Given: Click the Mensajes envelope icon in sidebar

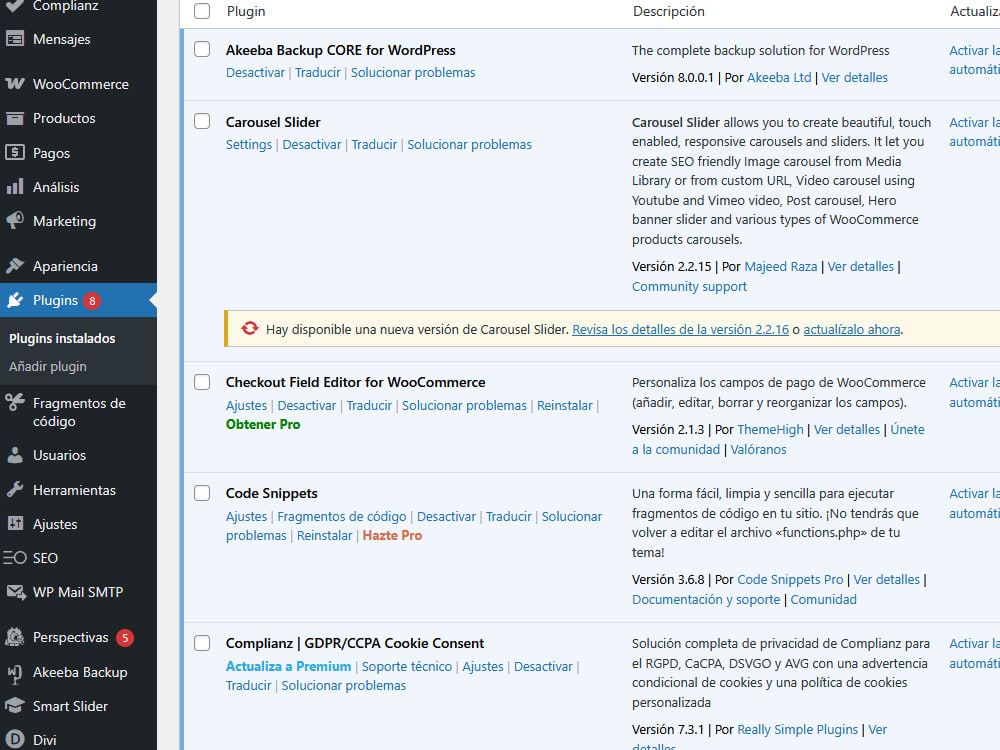Looking at the screenshot, I should pos(15,39).
